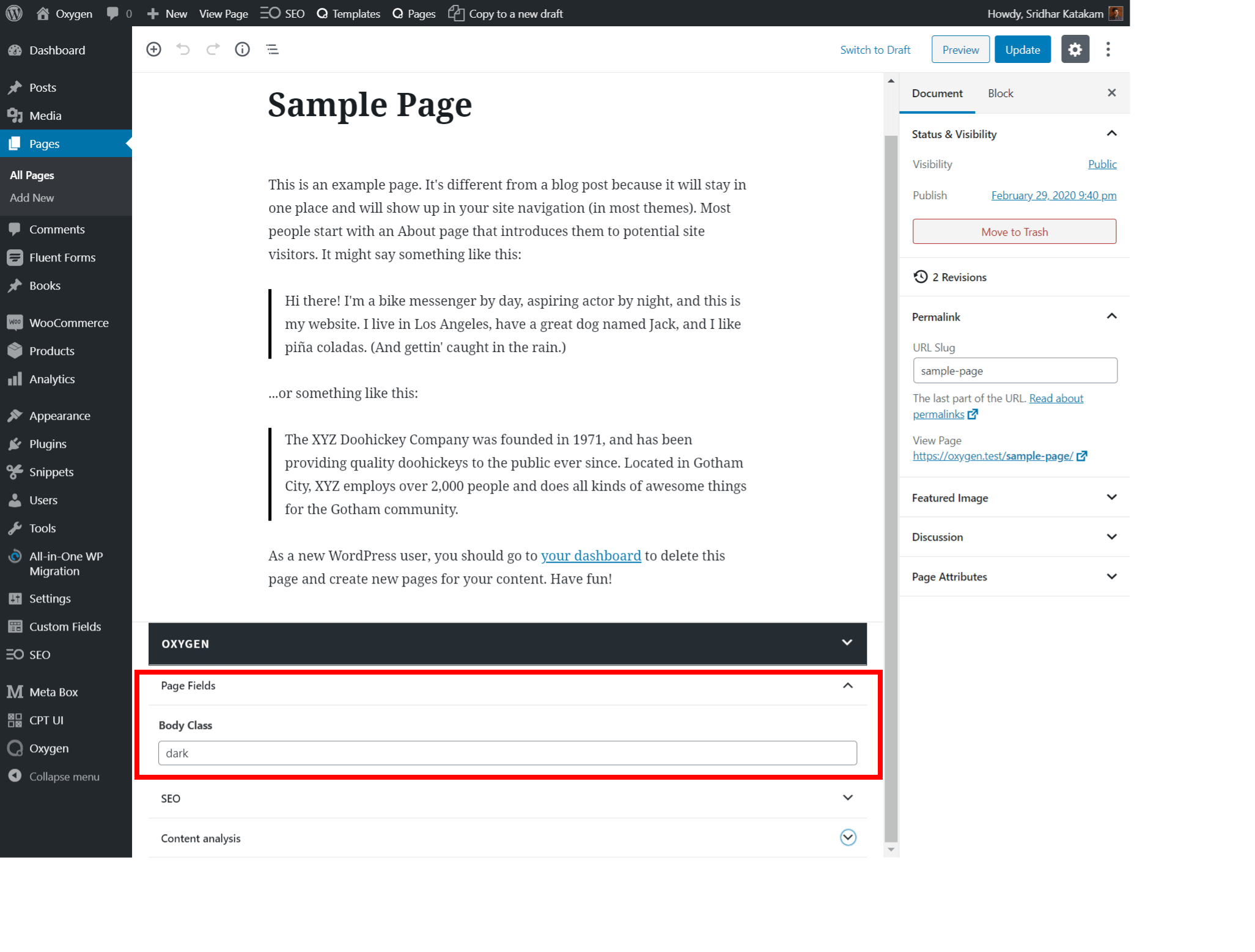Expand the SEO section chevron
This screenshot has width=1255, height=952.
coord(847,798)
